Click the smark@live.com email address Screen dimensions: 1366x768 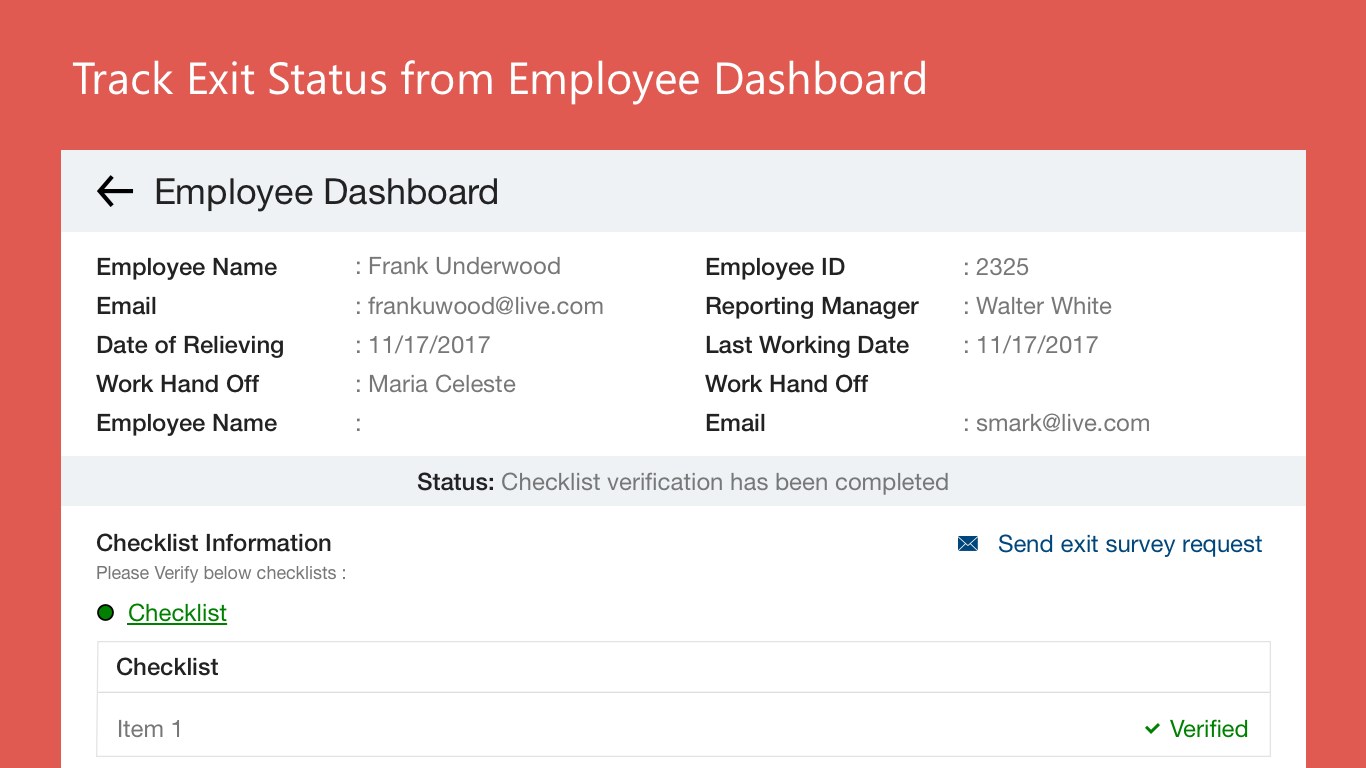1062,423
